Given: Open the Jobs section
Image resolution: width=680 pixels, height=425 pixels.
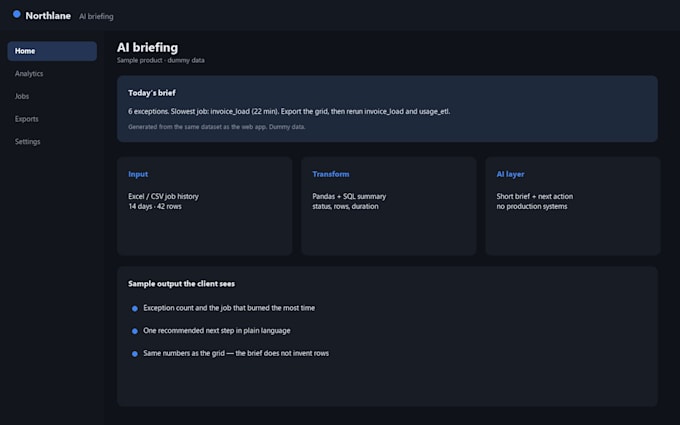Looking at the screenshot, I should click(22, 96).
